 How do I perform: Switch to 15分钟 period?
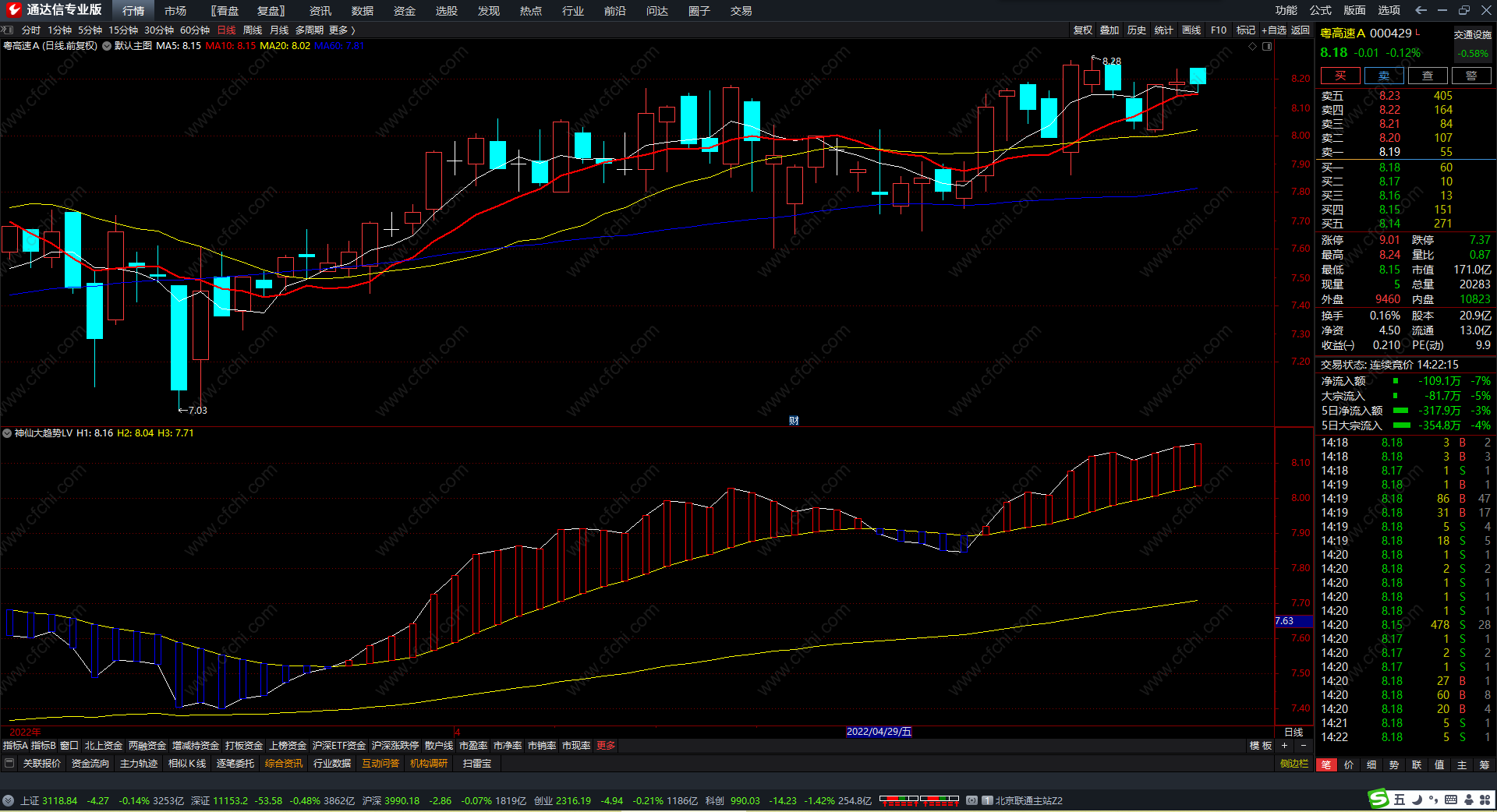click(123, 30)
